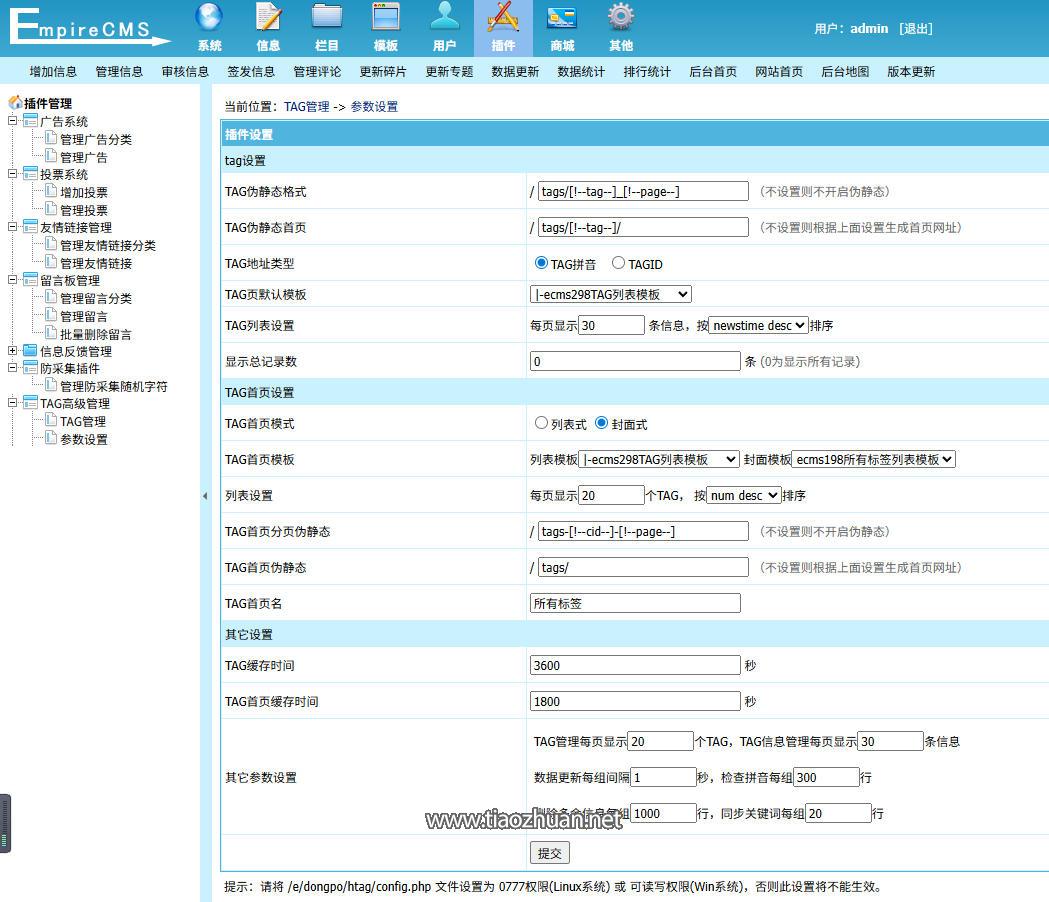
Task: Open the 封面模板 dropdown
Action: [x=874, y=459]
